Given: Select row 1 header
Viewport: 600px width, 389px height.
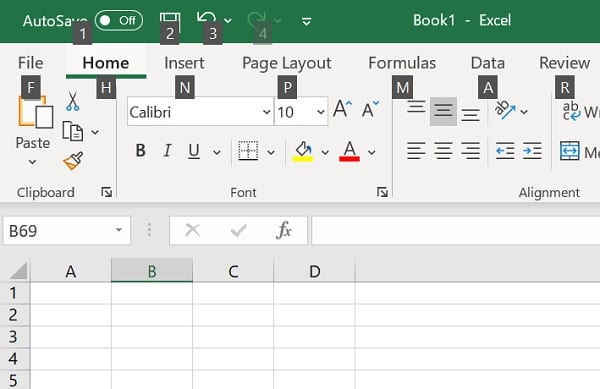Looking at the screenshot, I should point(15,293).
